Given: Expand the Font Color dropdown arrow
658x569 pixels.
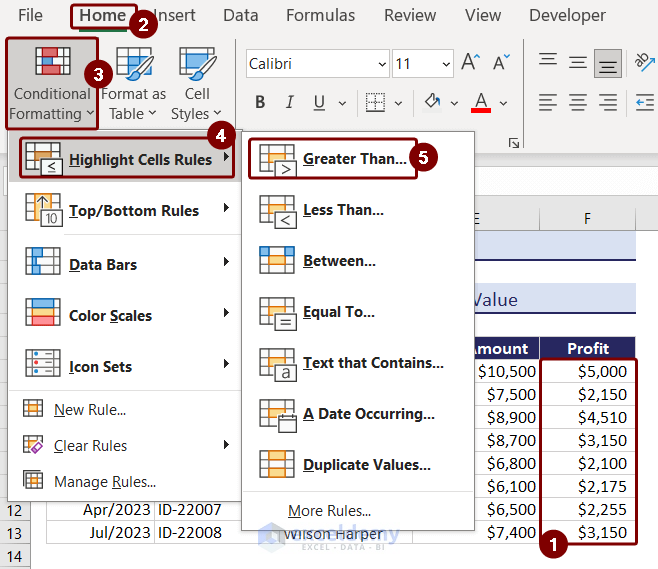Looking at the screenshot, I should coord(504,103).
